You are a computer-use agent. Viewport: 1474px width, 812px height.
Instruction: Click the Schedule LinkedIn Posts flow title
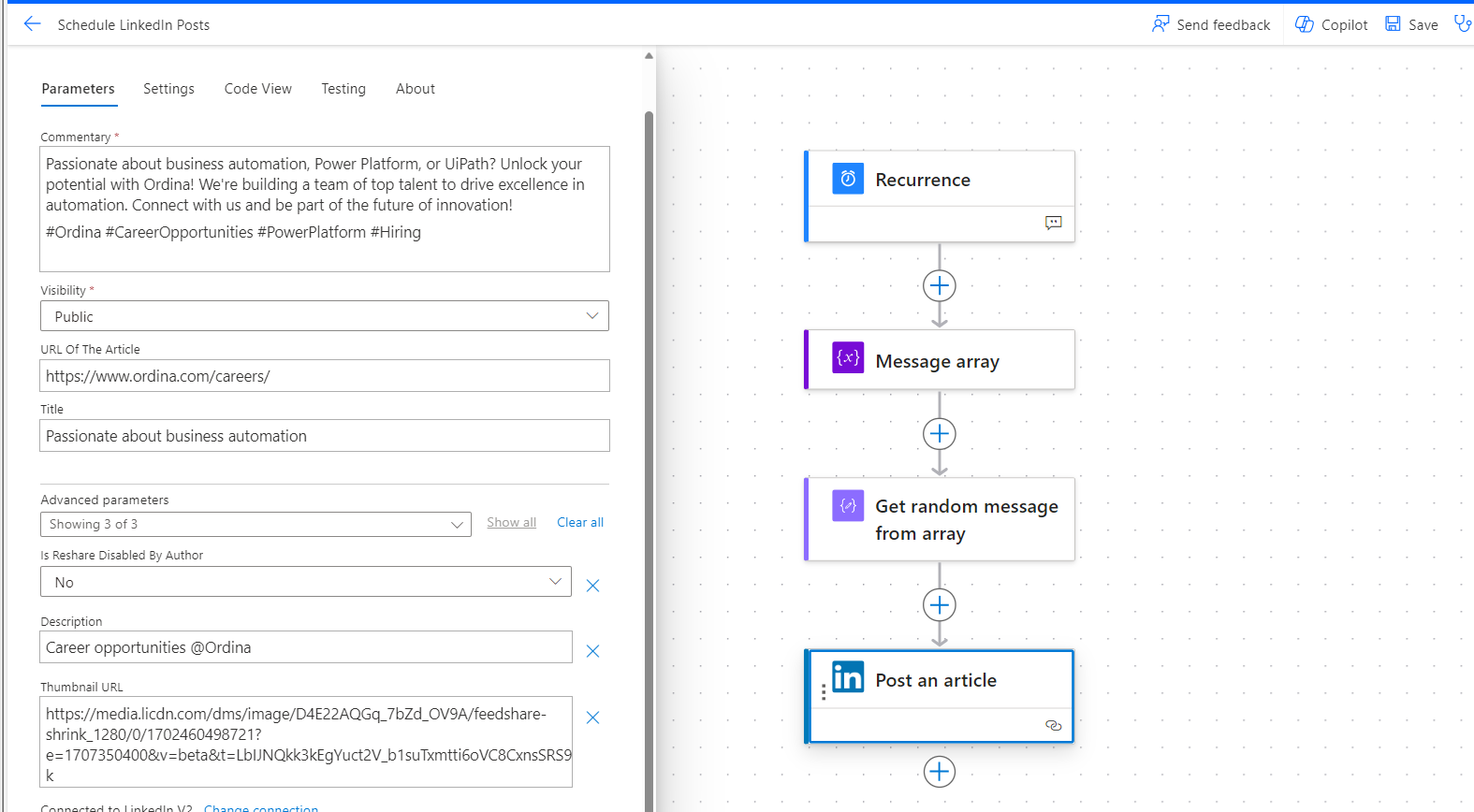click(134, 25)
